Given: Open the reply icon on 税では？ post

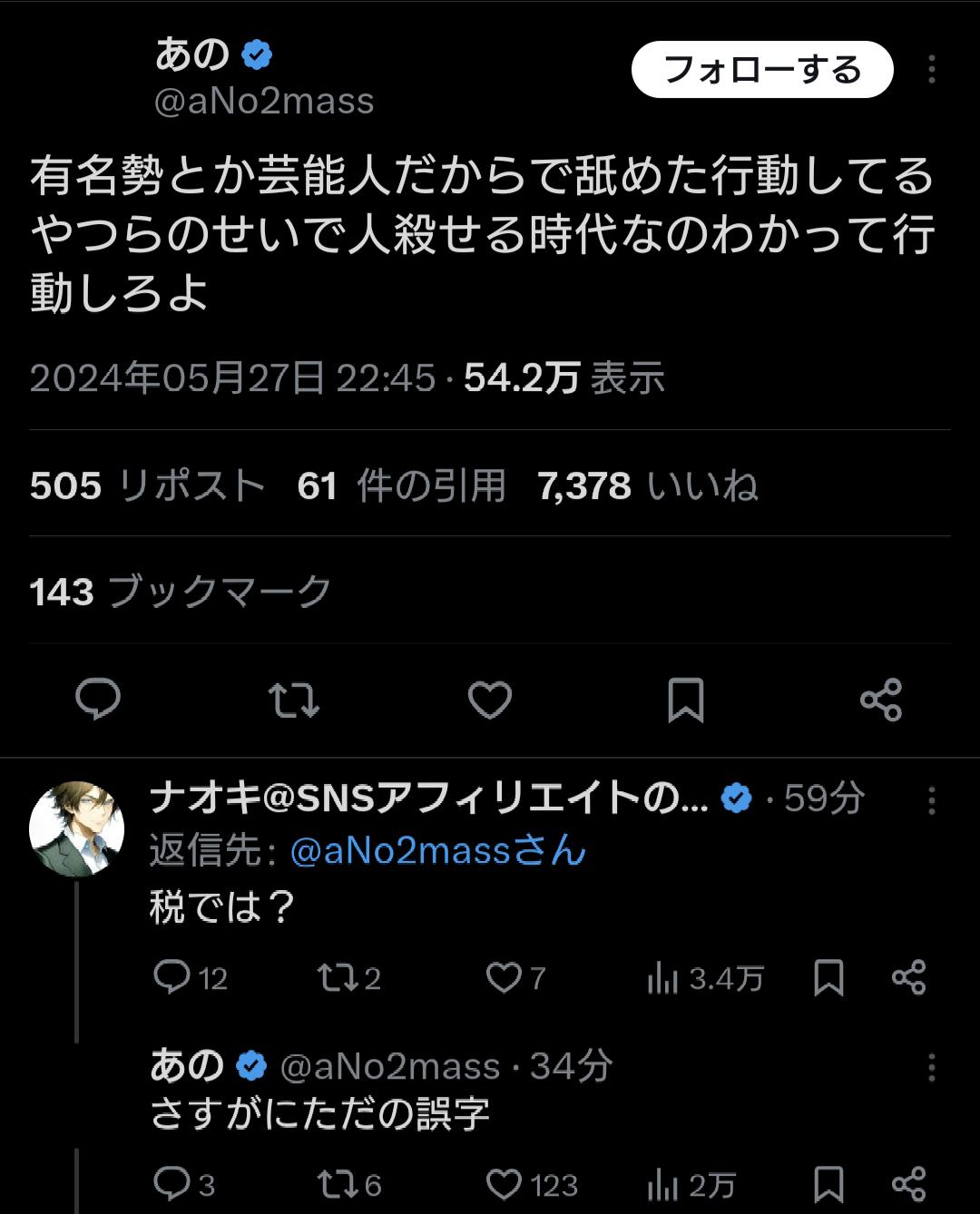Looking at the screenshot, I should 177,978.
